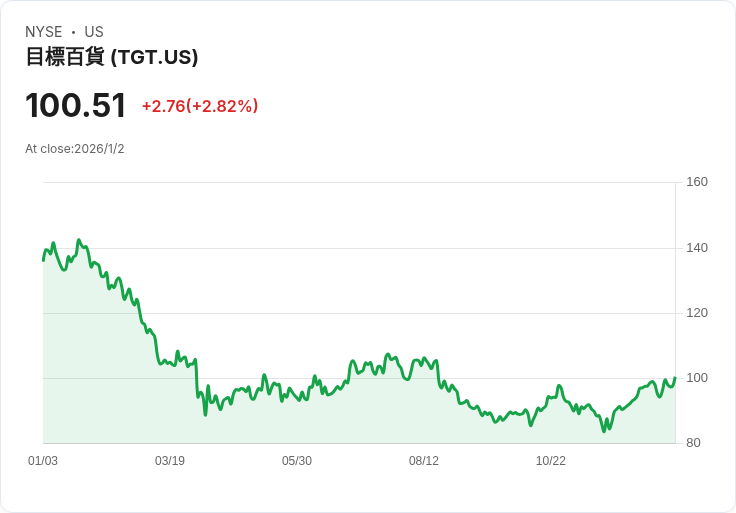
Task: Click the 03/19 date label on x-axis
Action: point(170,461)
